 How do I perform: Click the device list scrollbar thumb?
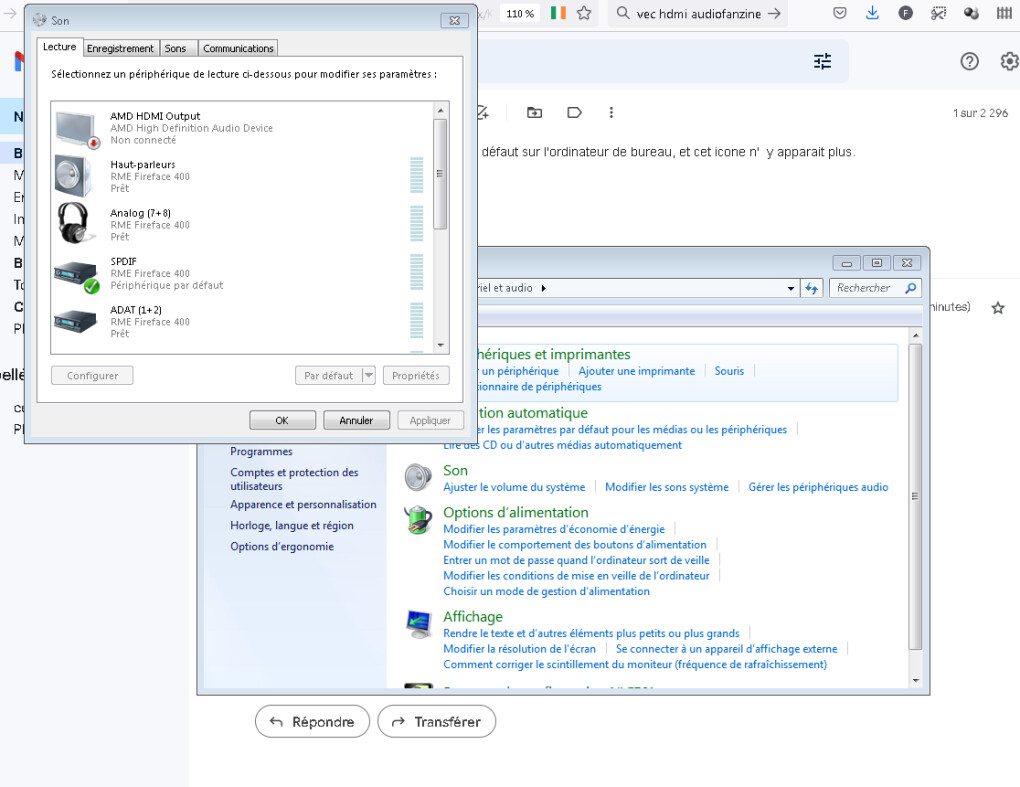(440, 174)
